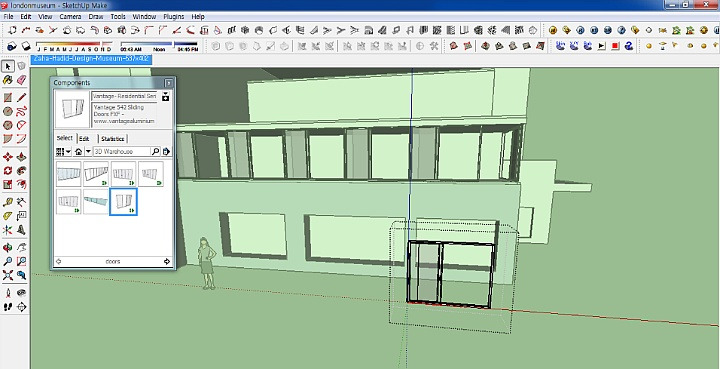
Task: Activate the Circle drawing tool
Action: tap(8, 112)
